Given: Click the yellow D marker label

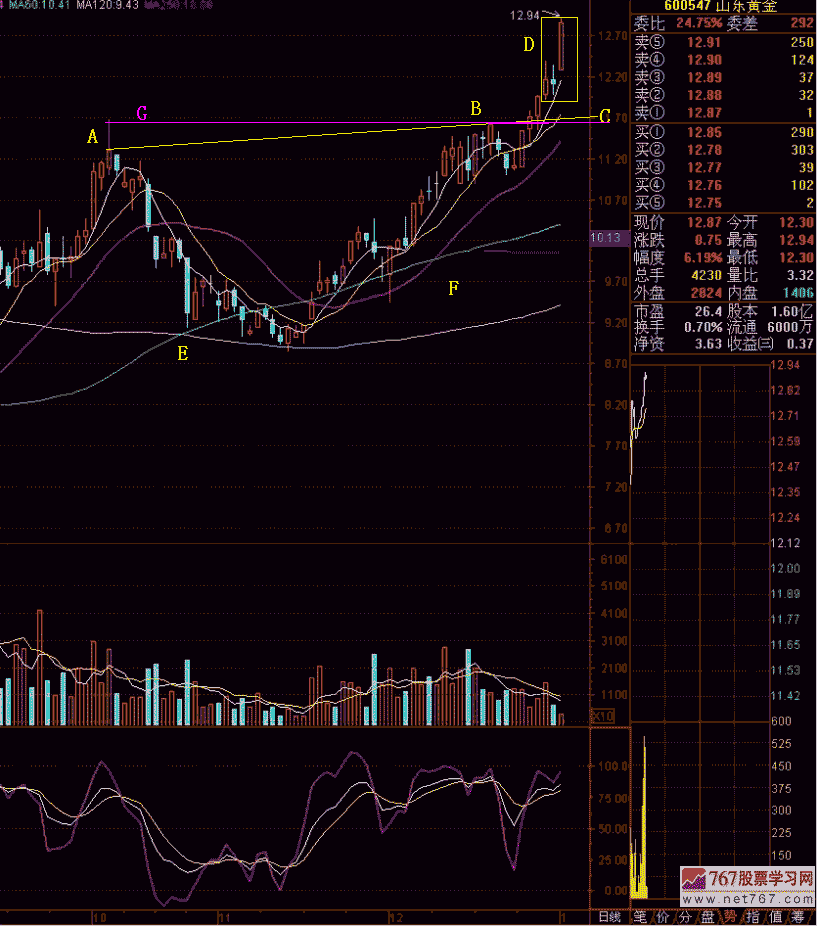Looking at the screenshot, I should 528,45.
